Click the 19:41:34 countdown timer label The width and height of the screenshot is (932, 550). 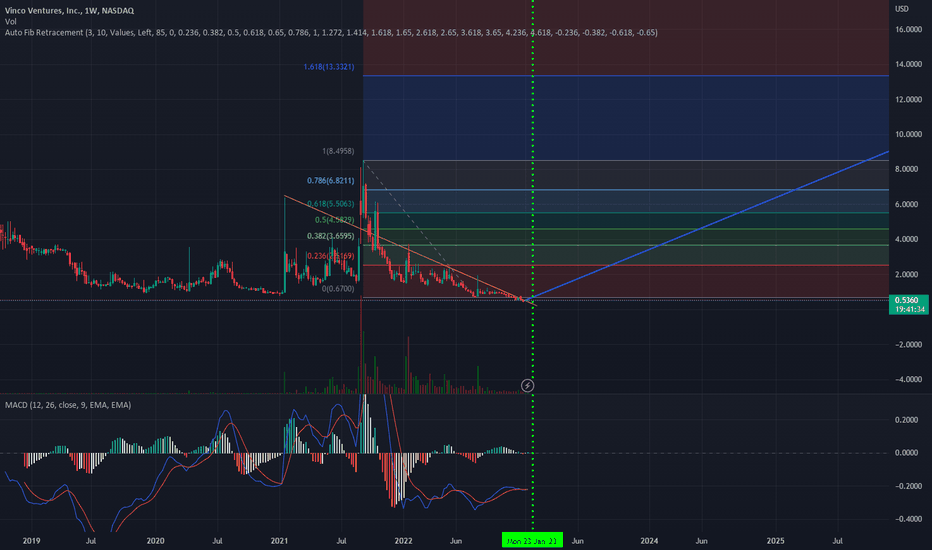click(908, 309)
